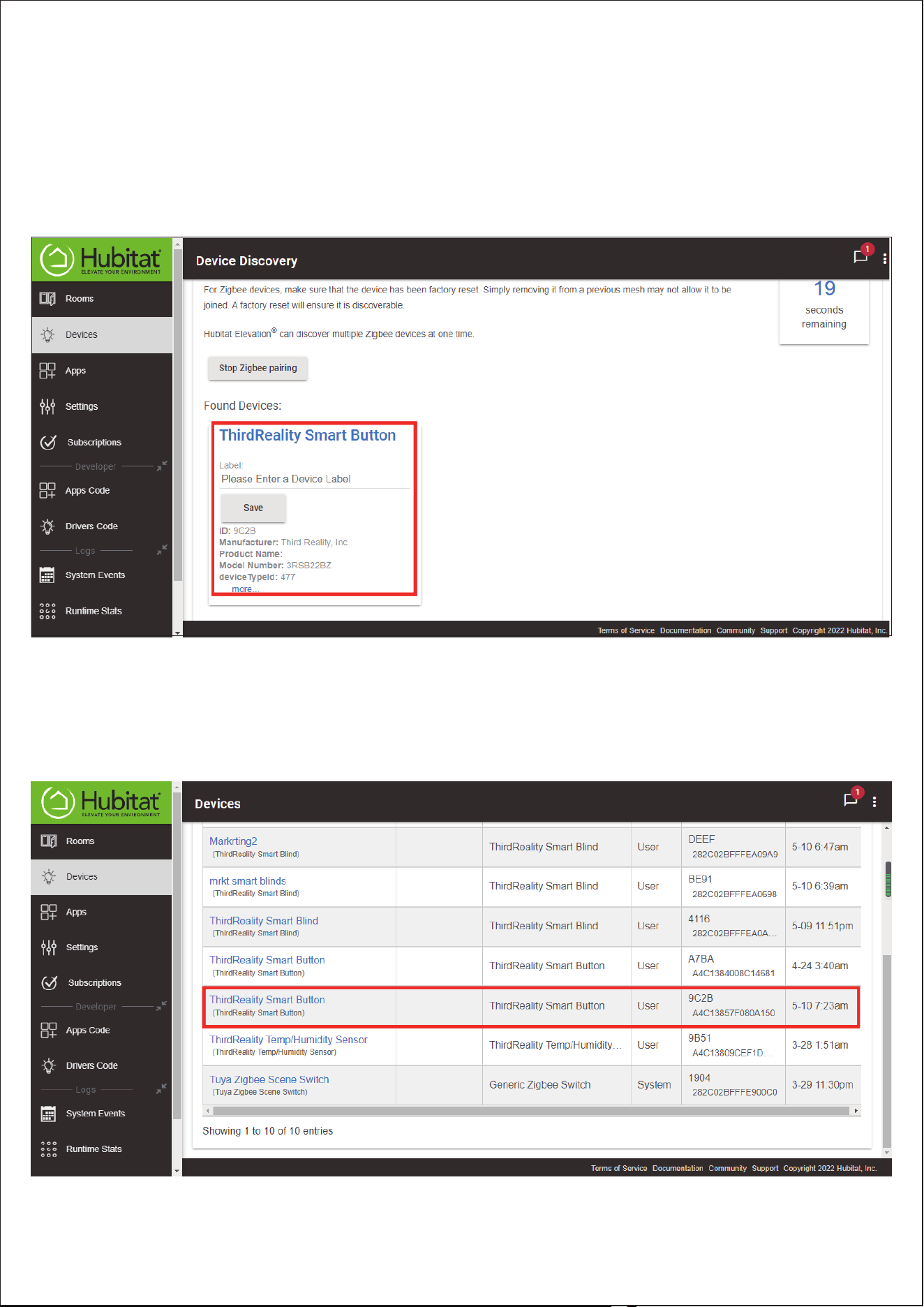This screenshot has height=1307, width=924.
Task: Click the '5-10 7:23am' table cell
Action: [x=820, y=1006]
